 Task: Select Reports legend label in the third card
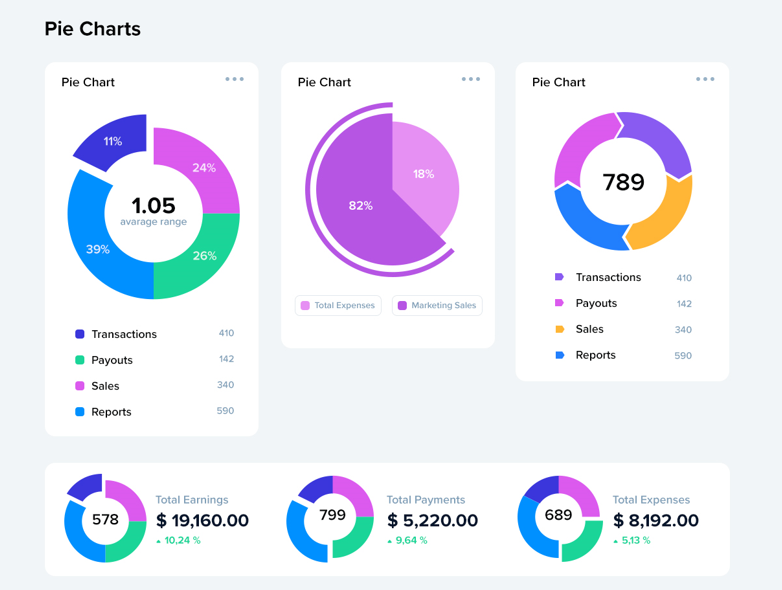pyautogui.click(x=595, y=355)
